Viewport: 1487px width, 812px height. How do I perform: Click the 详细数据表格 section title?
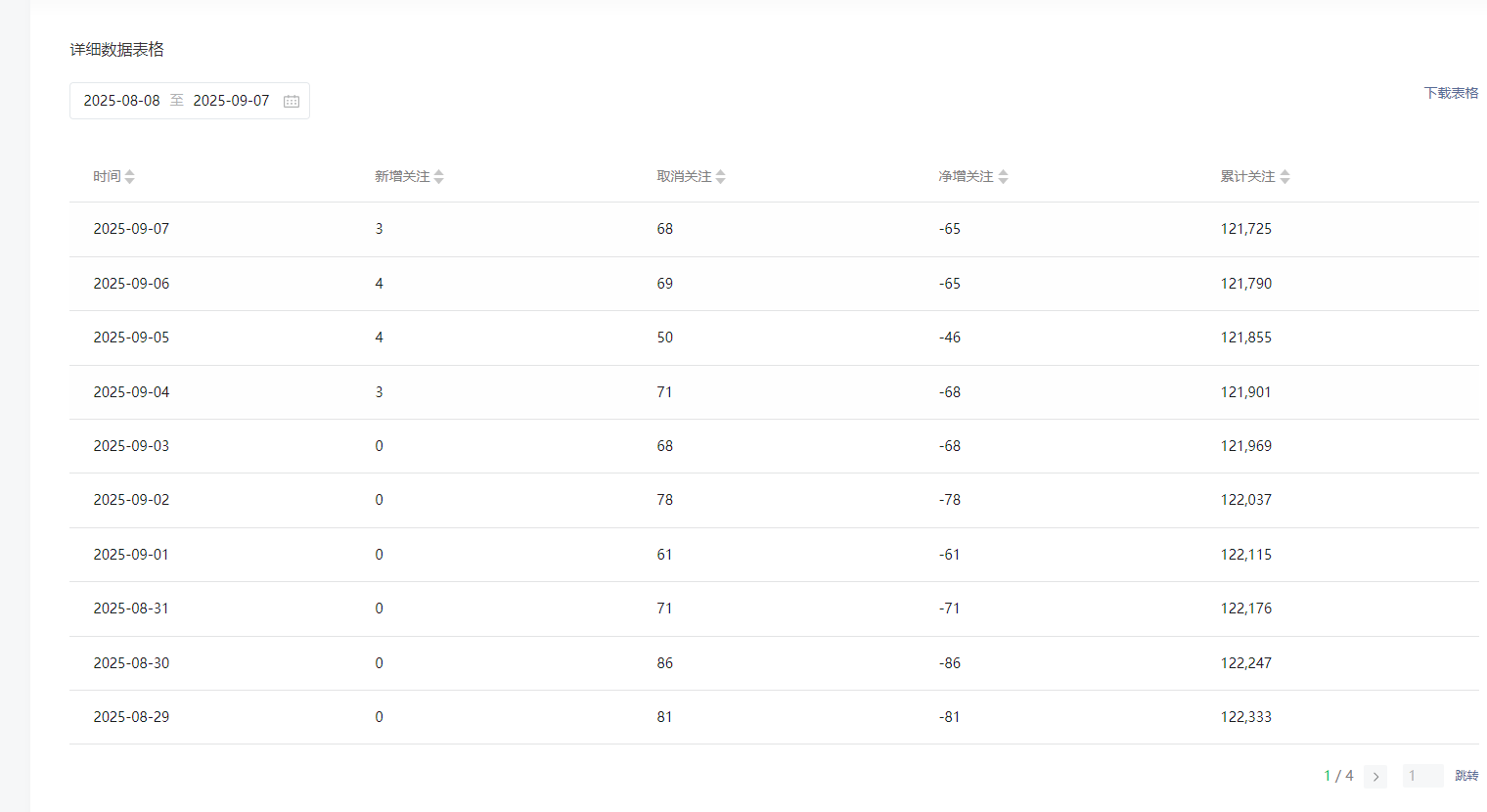pos(116,50)
